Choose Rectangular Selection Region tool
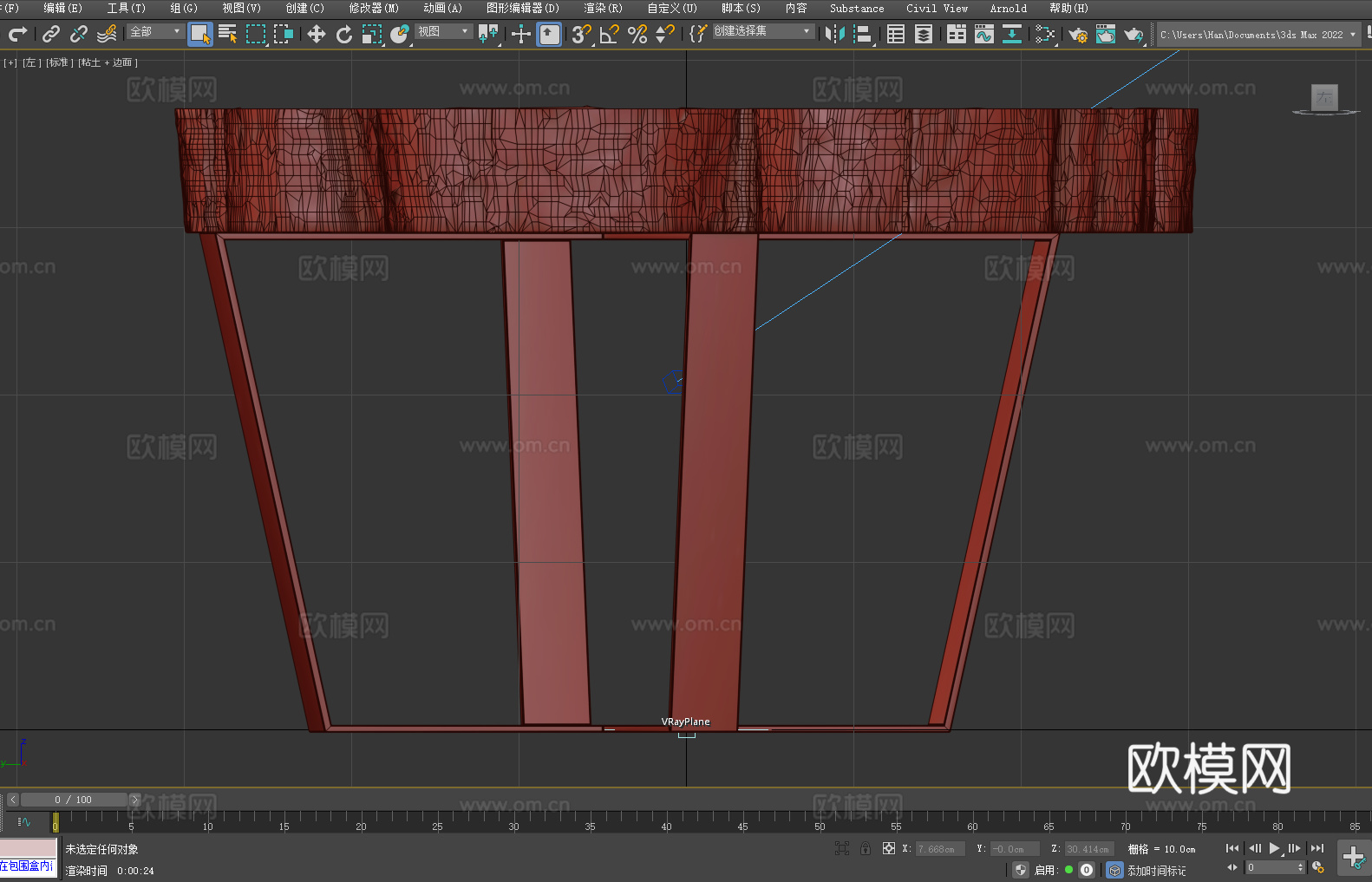The height and width of the screenshot is (882, 1372). (256, 34)
